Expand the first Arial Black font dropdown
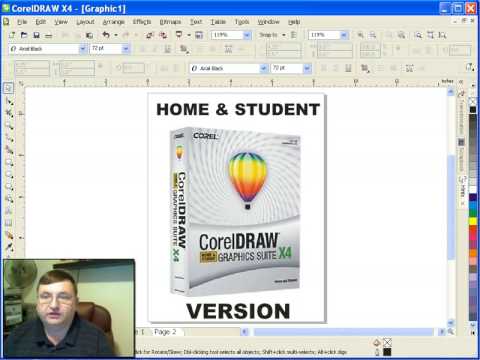Viewport: 480px width, 360px height. tap(83, 49)
